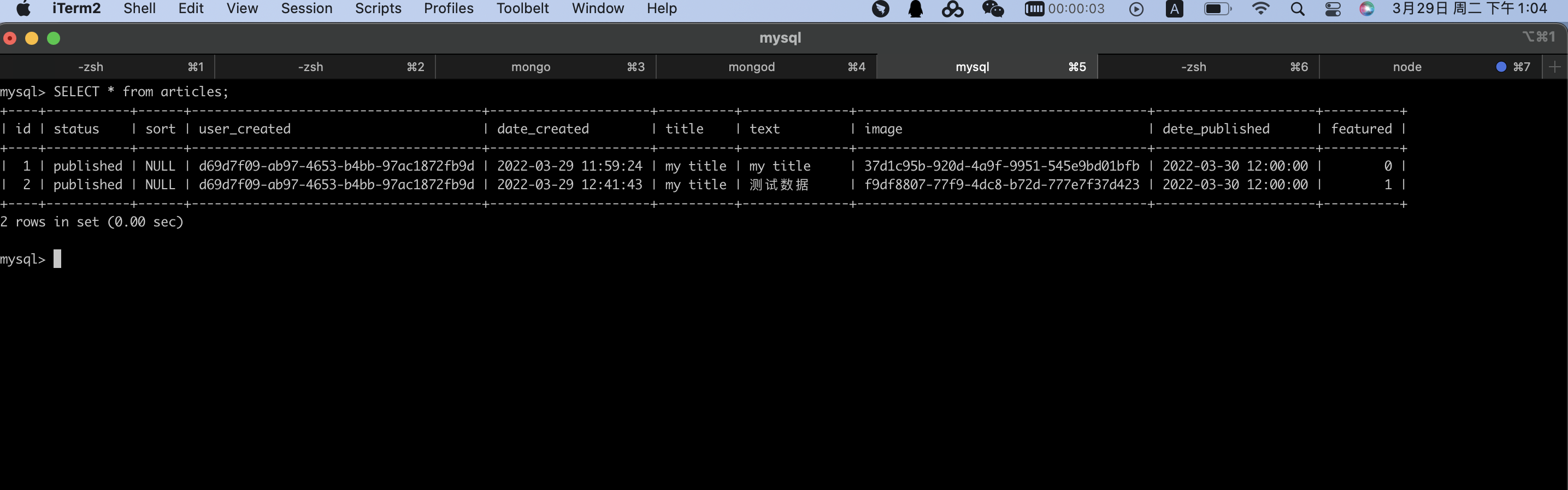Click the 测试数据 text cell
The height and width of the screenshot is (490, 1568).
pos(779,185)
